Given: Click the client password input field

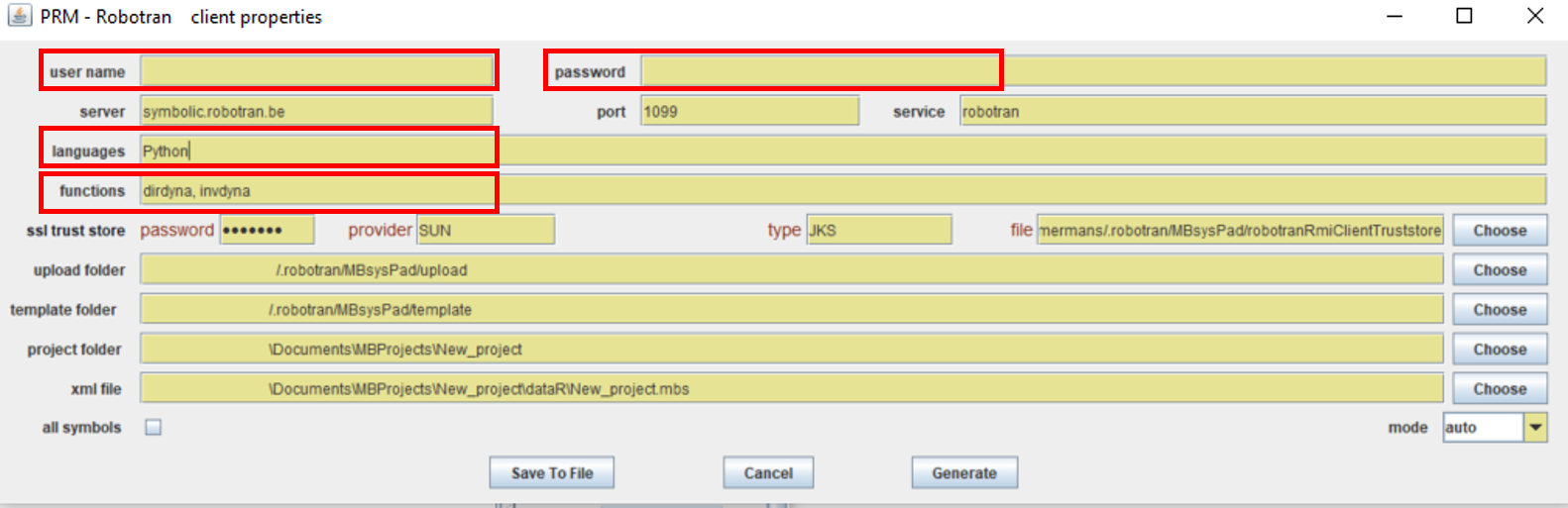Looking at the screenshot, I should point(1093,71).
